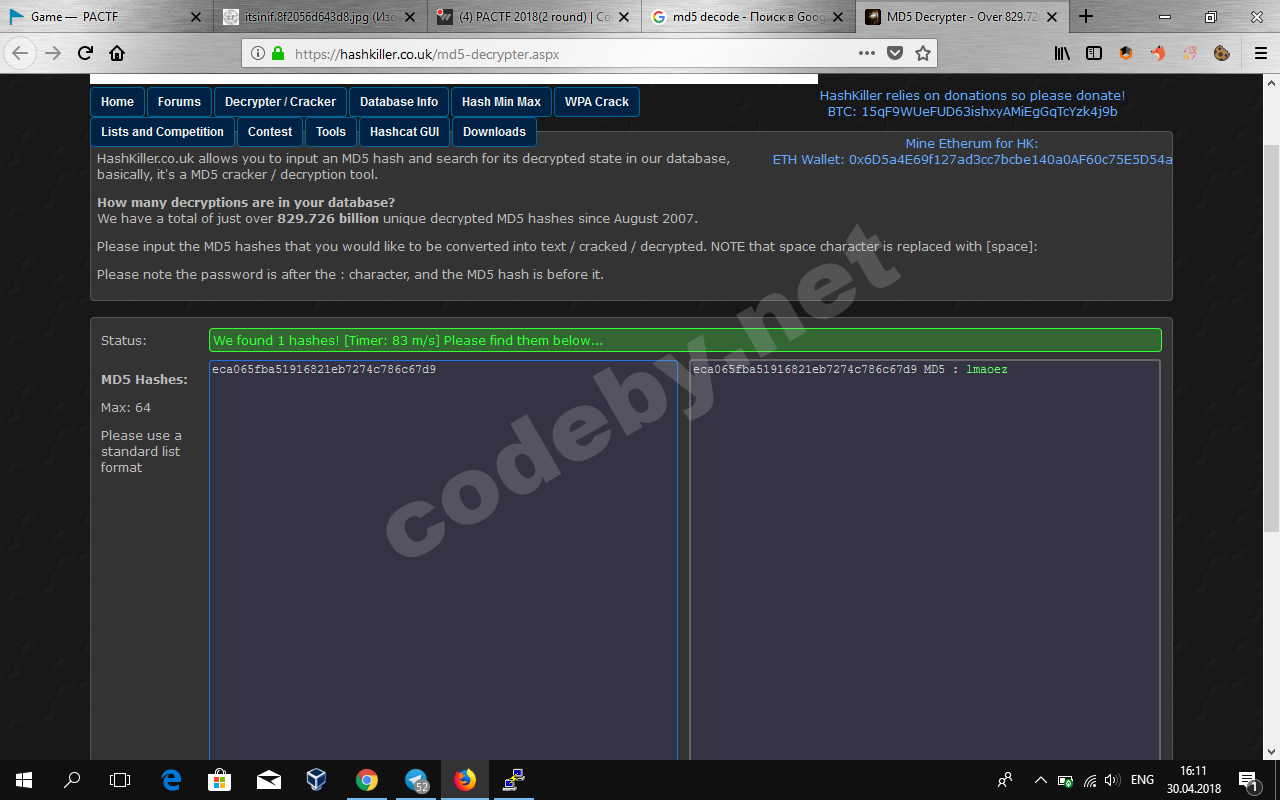Open the WPA Crack menu
This screenshot has width=1280, height=800.
point(597,102)
